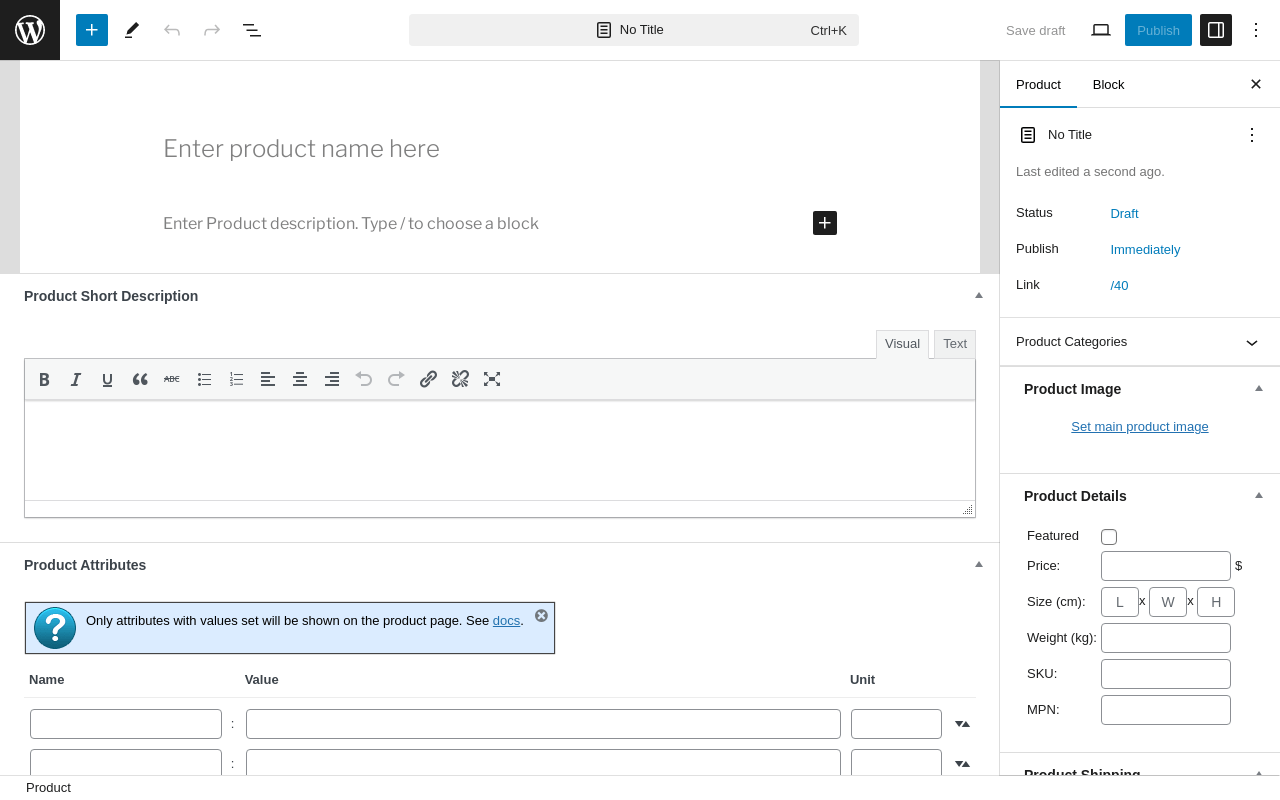Screen dimensions: 1280x800
Task: Open the block inserter plus button
Action: (92, 30)
